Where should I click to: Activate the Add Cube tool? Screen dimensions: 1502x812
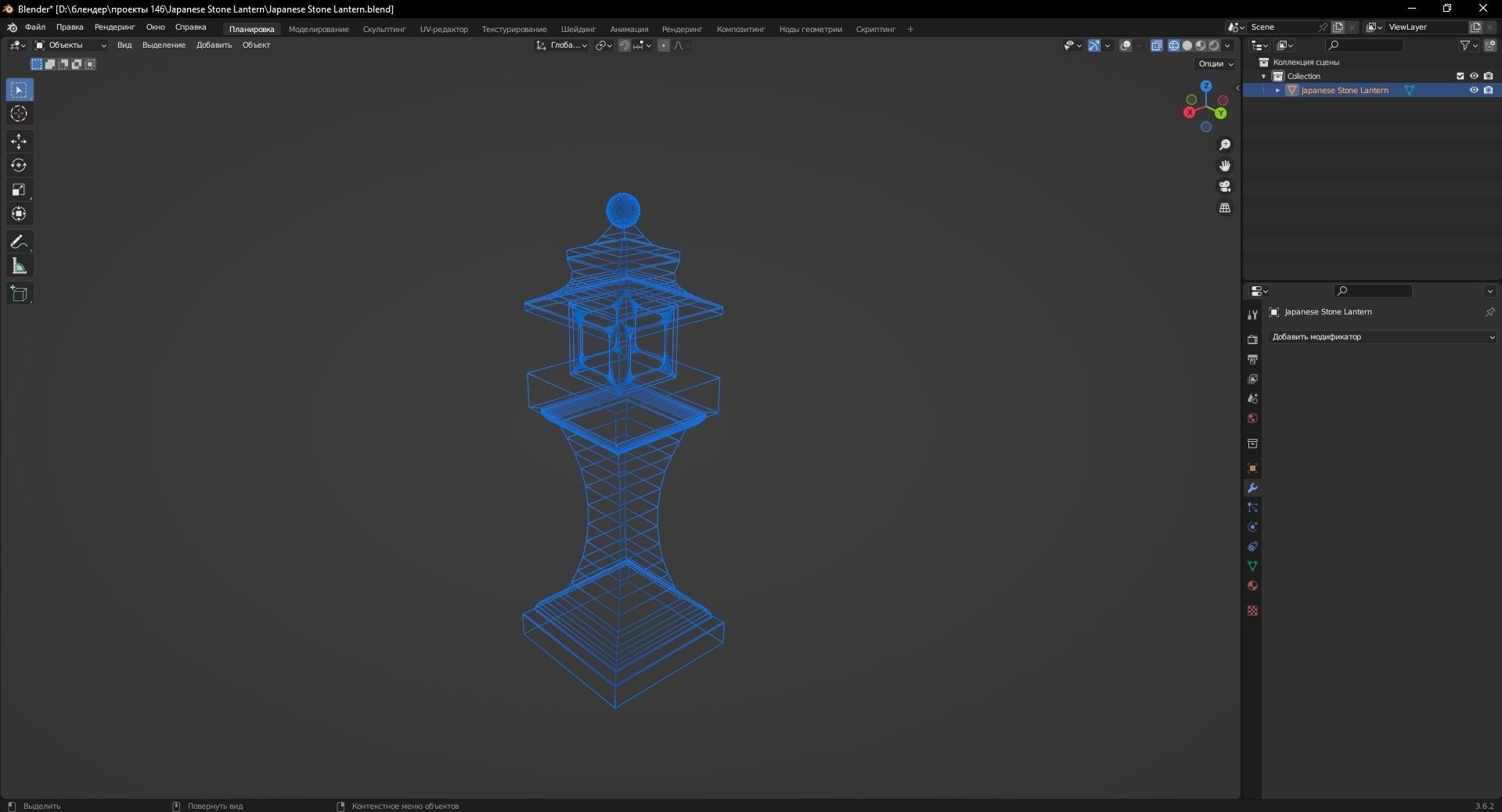(x=20, y=294)
